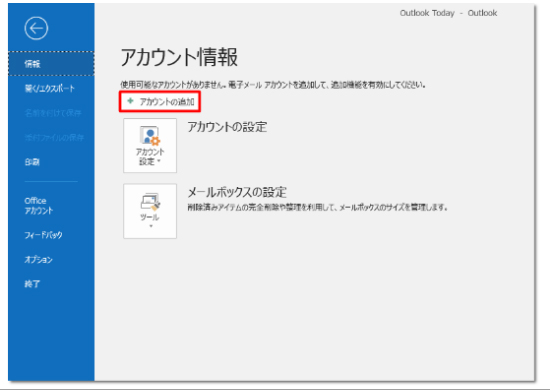
Task: Click the メールボックスの設定 heading
Action: [237, 192]
